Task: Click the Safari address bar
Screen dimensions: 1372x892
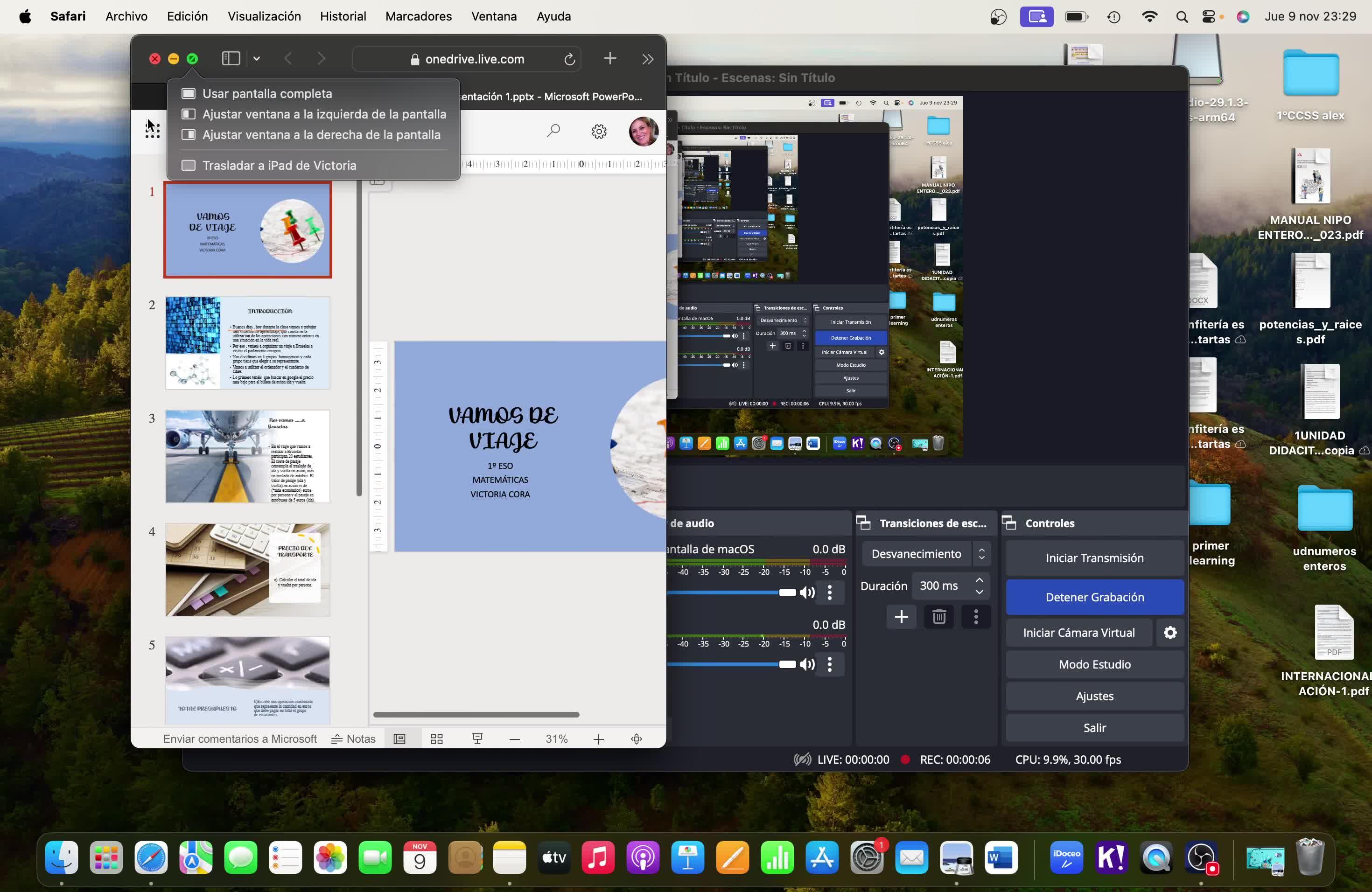Action: [x=466, y=59]
